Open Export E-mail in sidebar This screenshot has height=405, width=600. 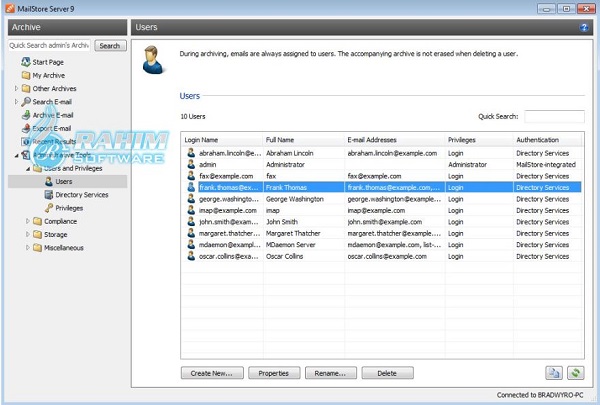[51, 128]
